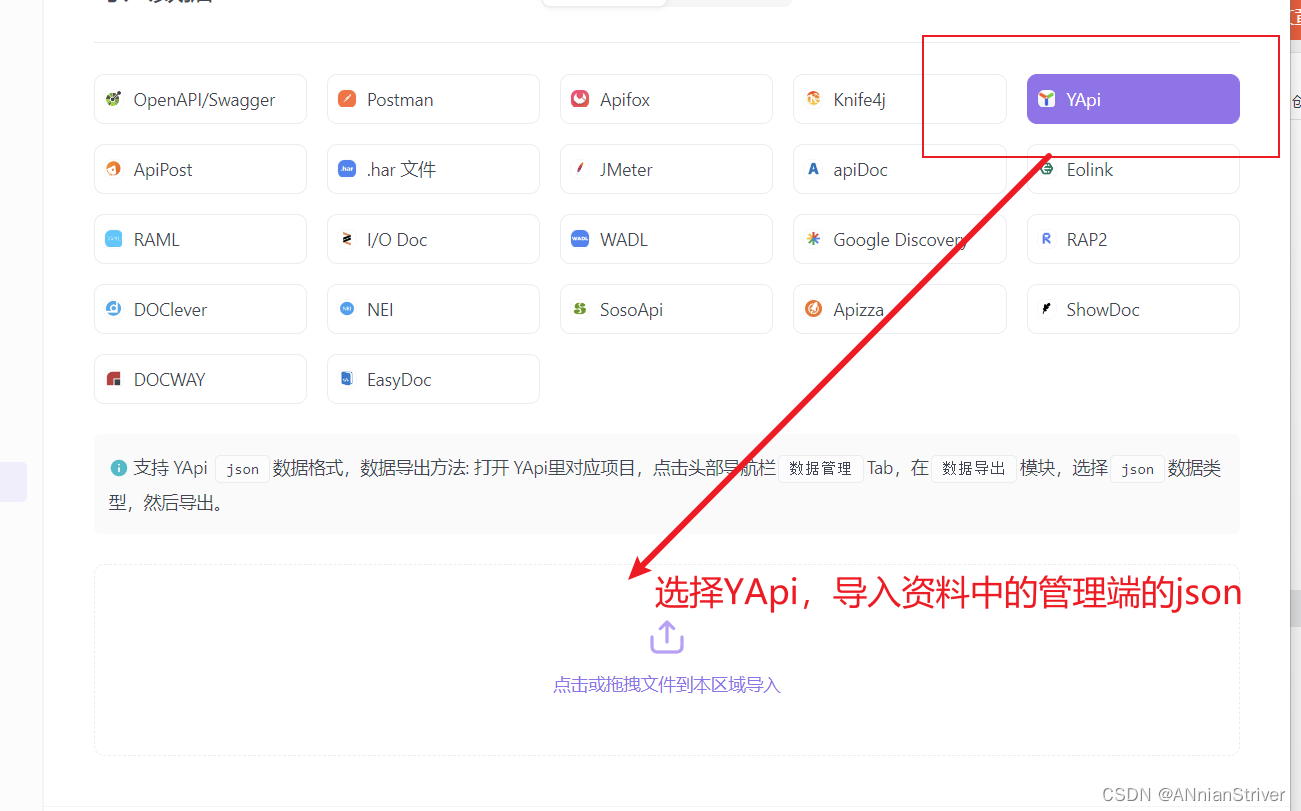Select the DOClever import option
Image resolution: width=1301 pixels, height=811 pixels.
199,309
